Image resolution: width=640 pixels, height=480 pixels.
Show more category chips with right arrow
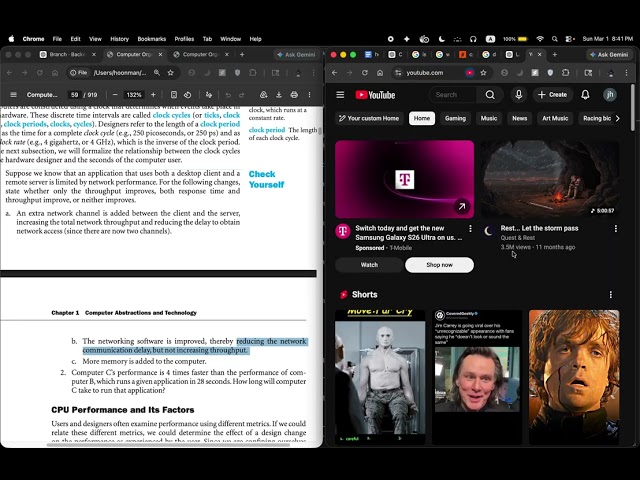pyautogui.click(x=618, y=118)
